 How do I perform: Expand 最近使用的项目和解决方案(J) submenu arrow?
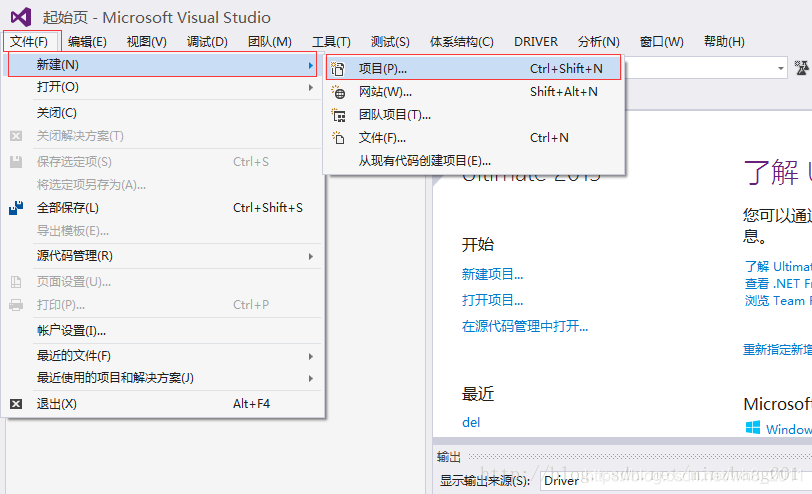point(311,379)
